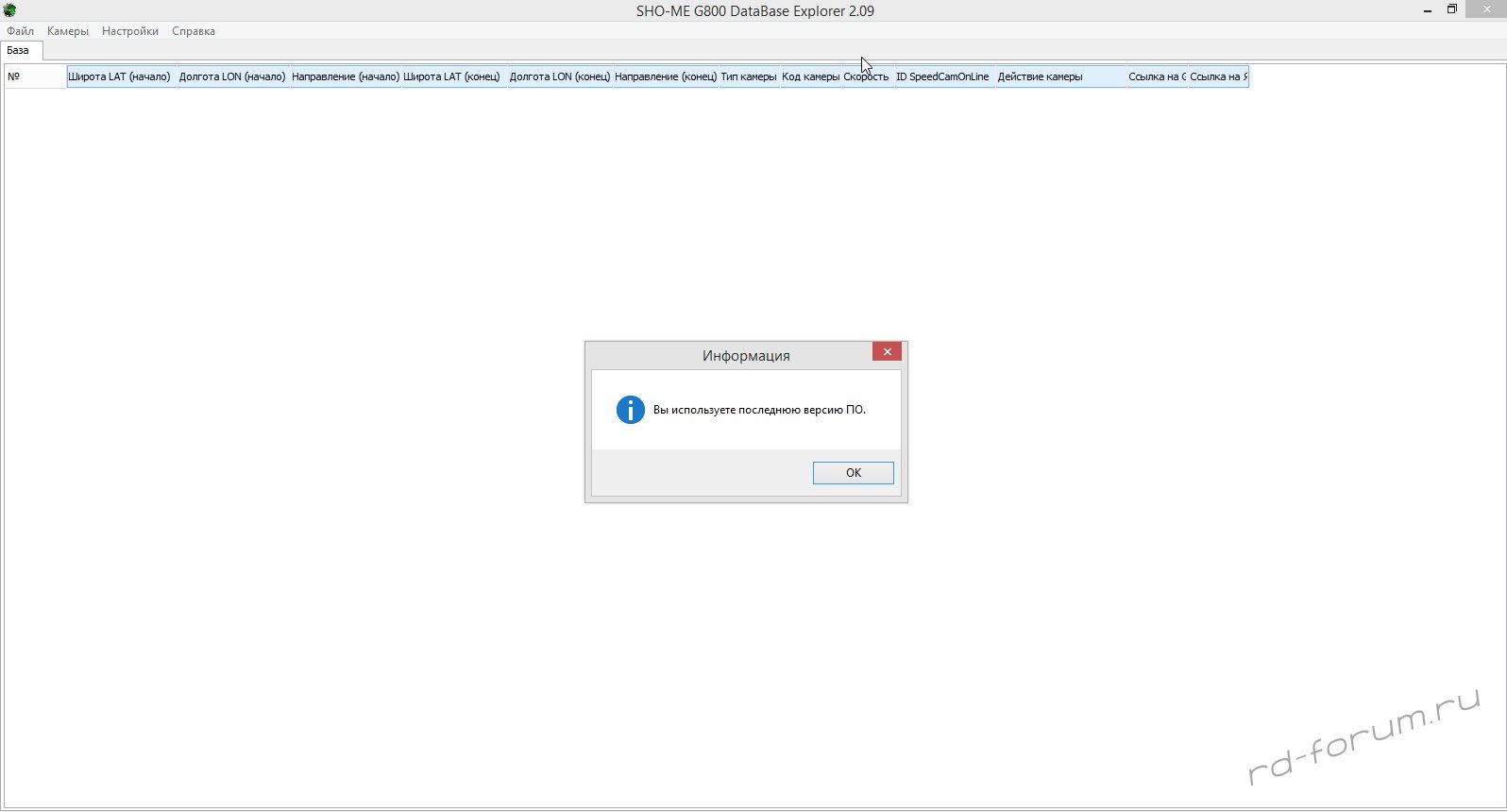
Task: Click the Скорость column header
Action: [868, 76]
